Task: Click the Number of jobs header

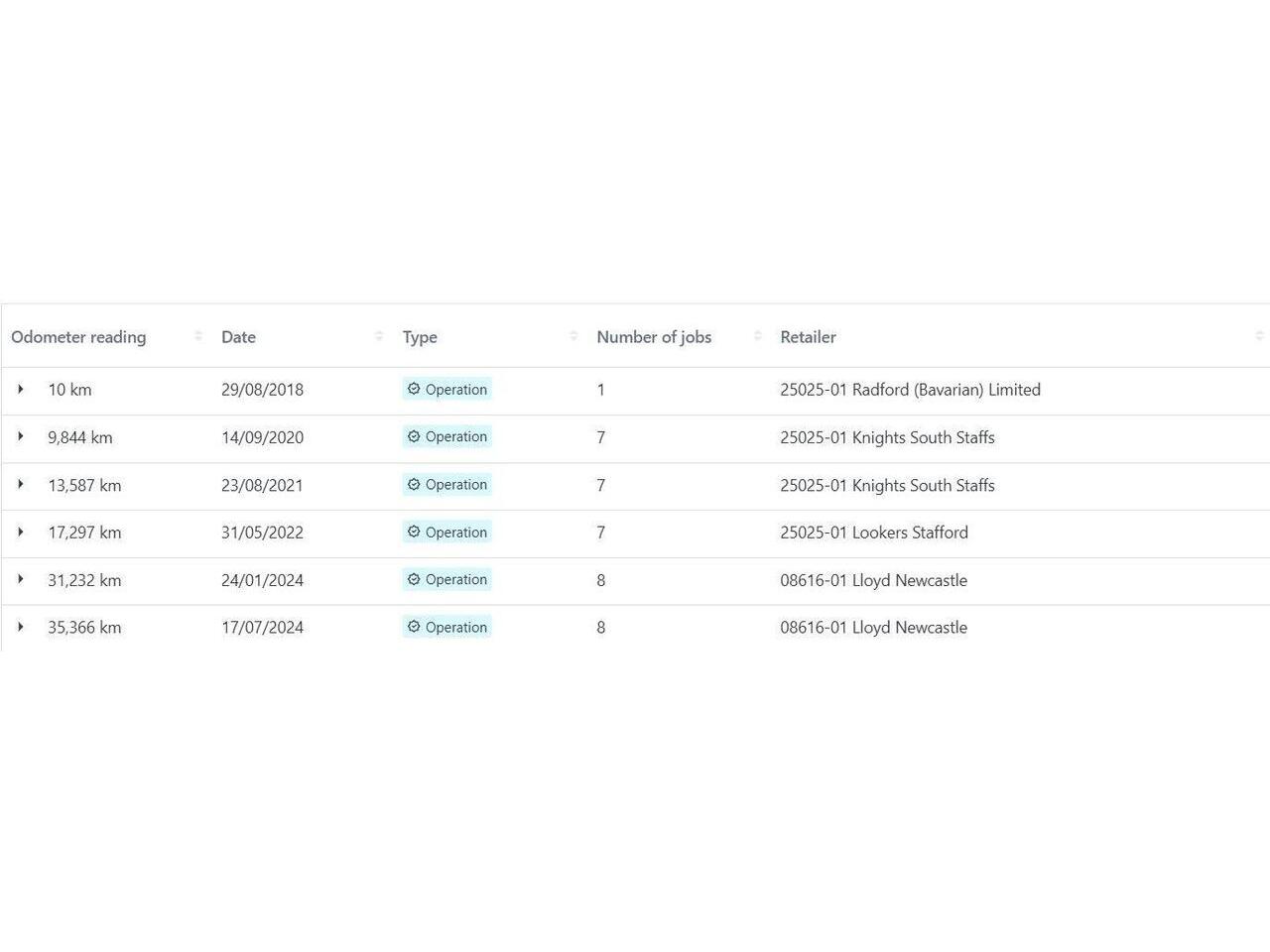Action: (654, 337)
